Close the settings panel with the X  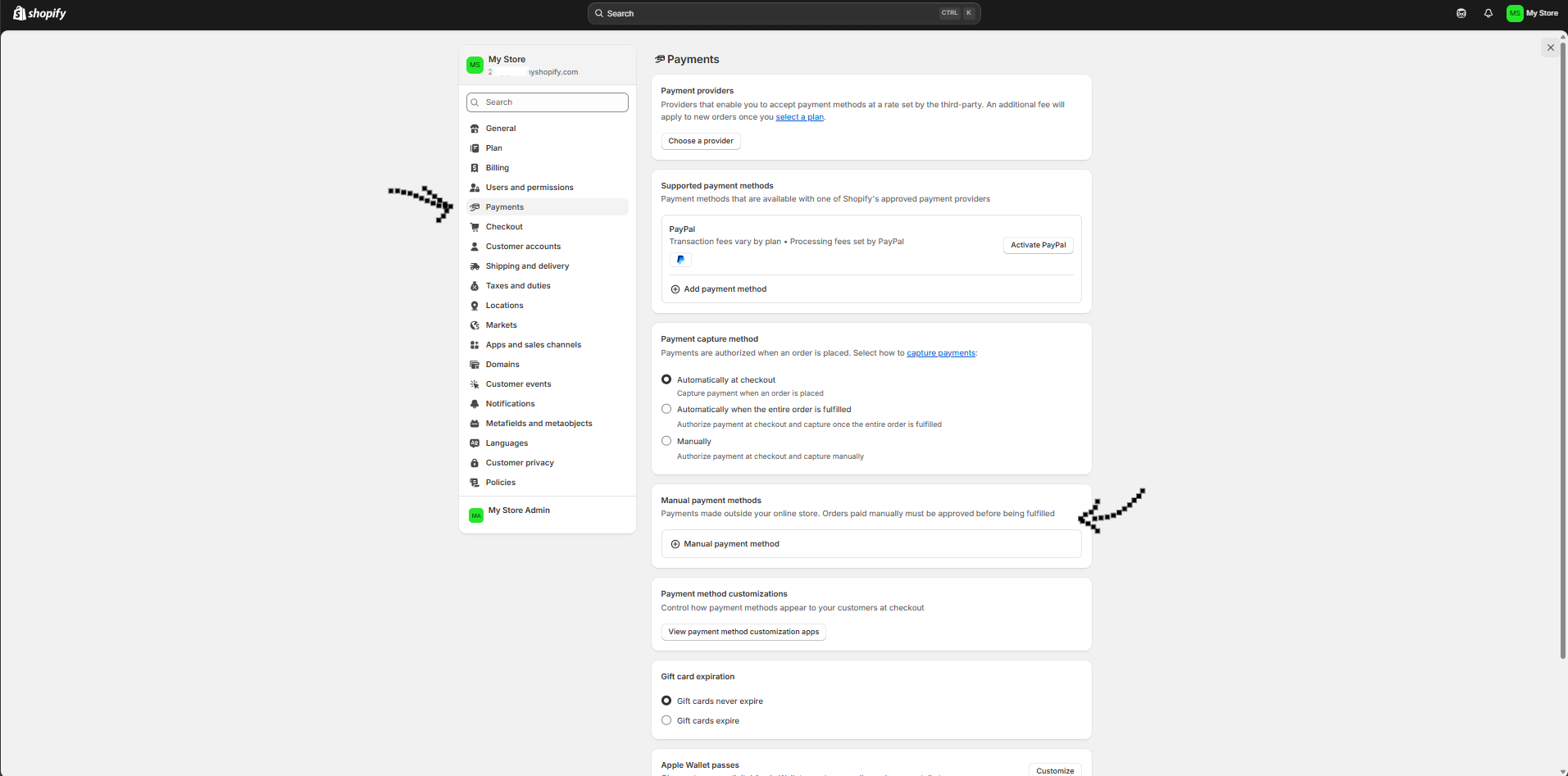(x=1550, y=48)
